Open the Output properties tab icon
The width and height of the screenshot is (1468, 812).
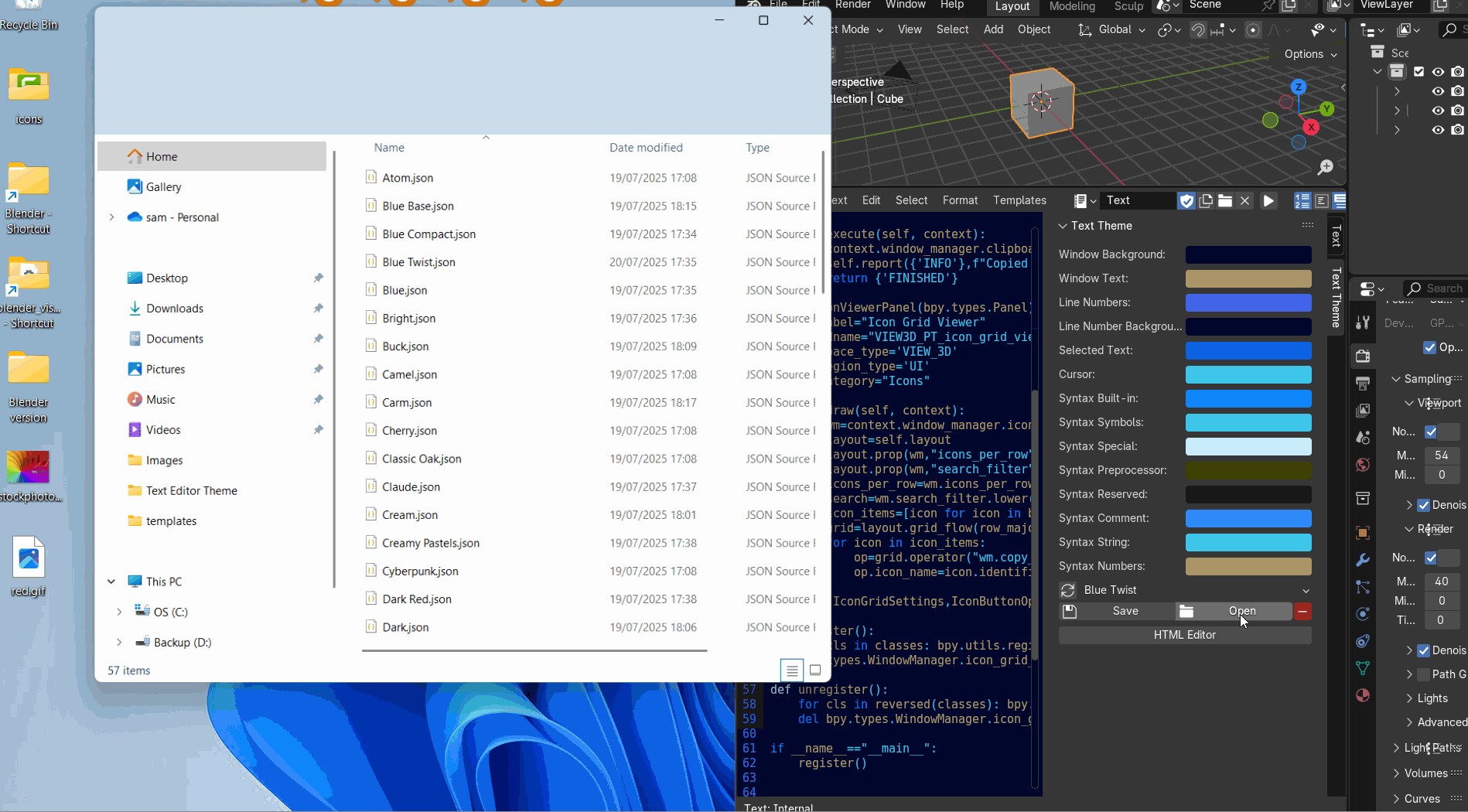[1363, 384]
